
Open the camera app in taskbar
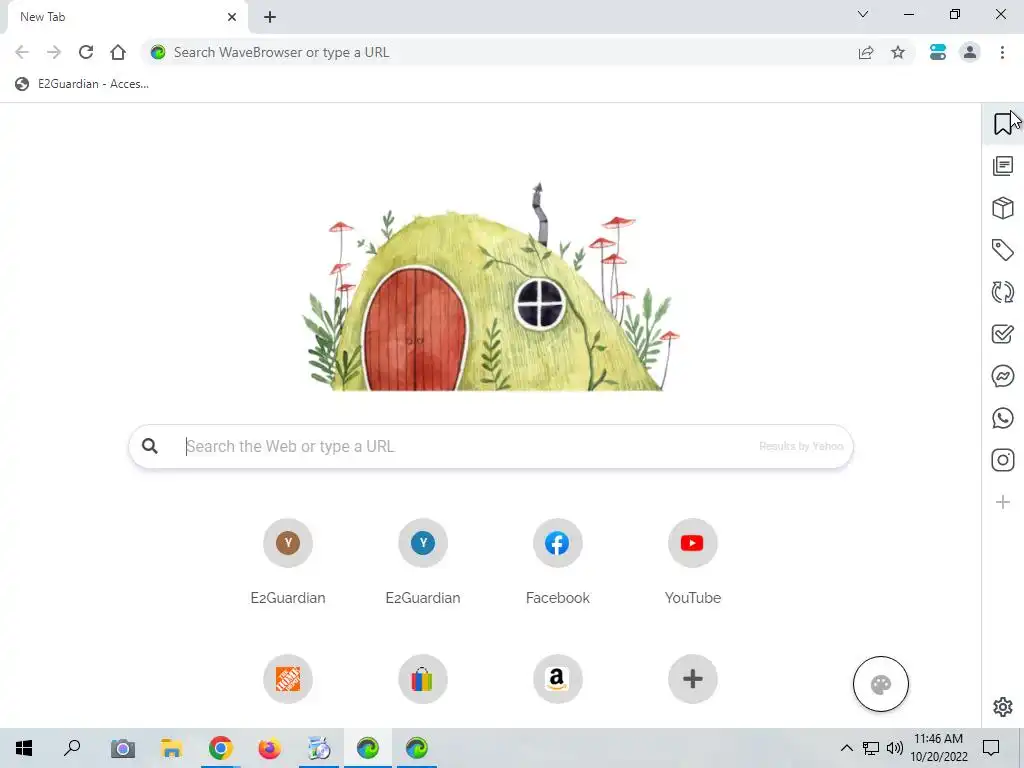pos(122,748)
